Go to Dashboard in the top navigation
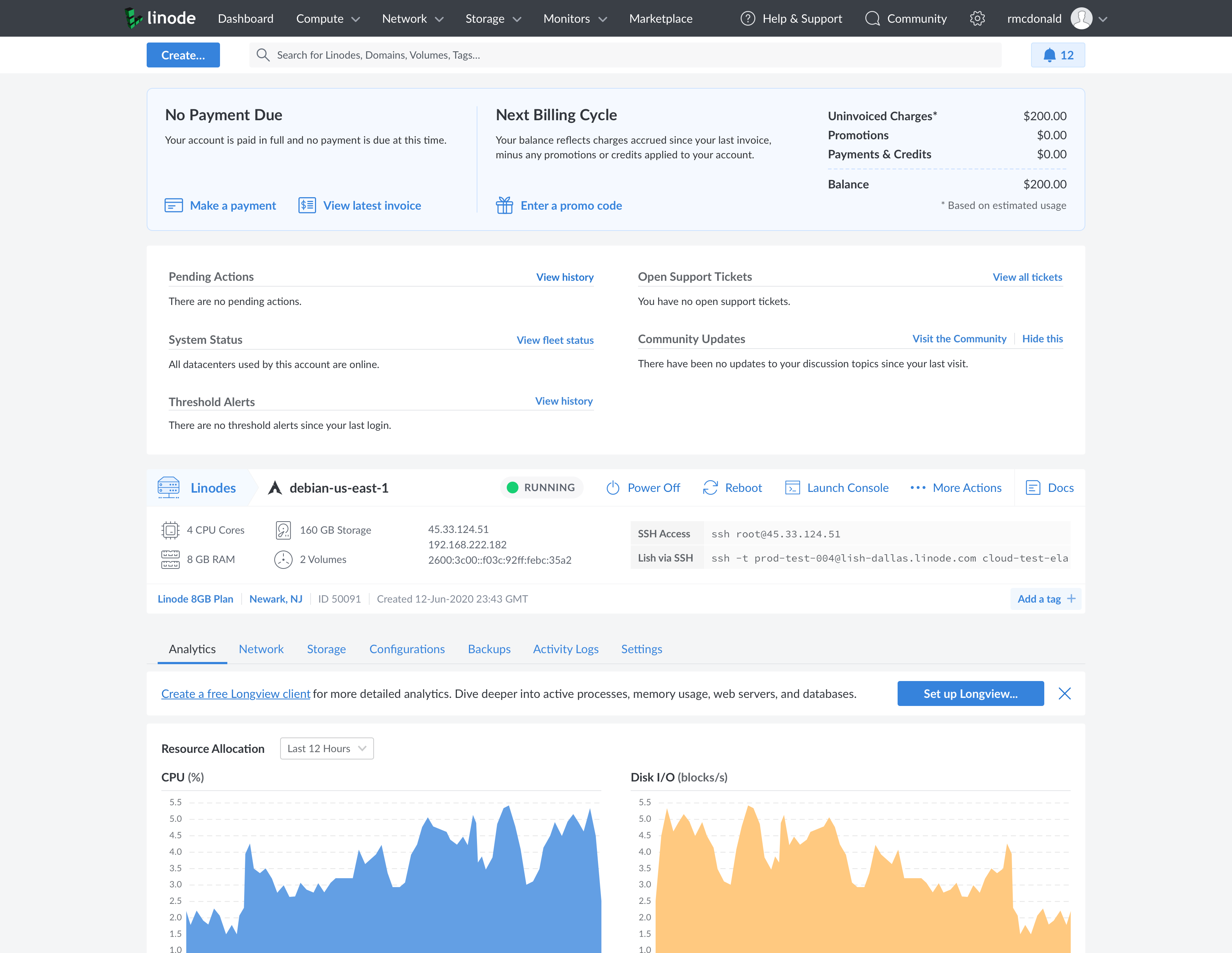The width and height of the screenshot is (1232, 953). pos(245,19)
